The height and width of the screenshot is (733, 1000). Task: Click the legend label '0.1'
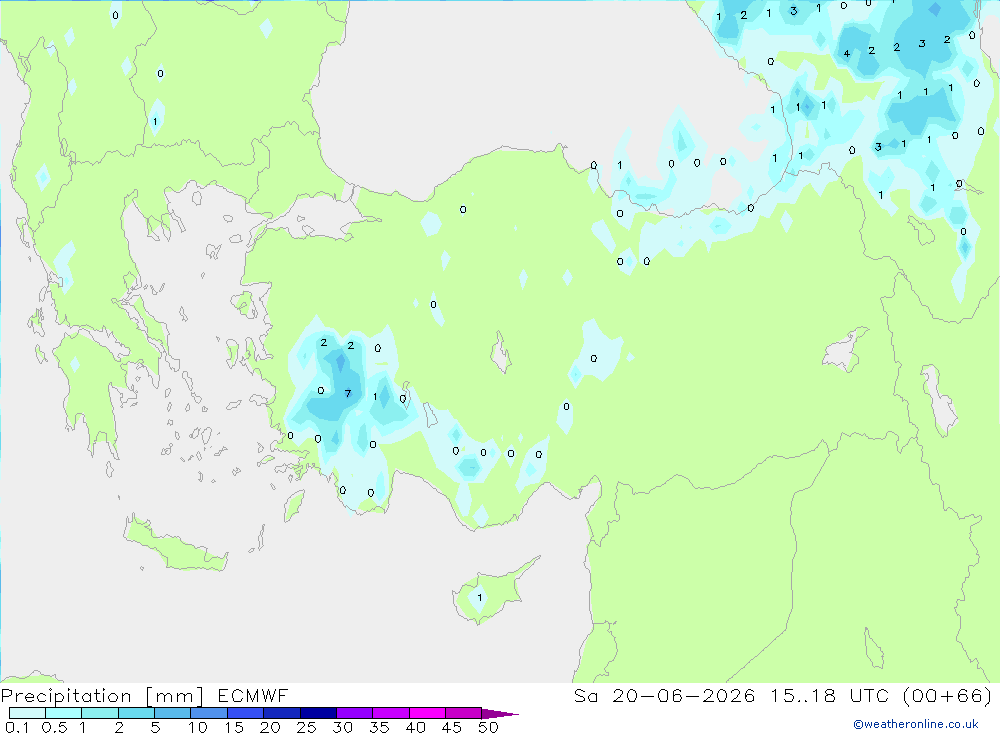(x=17, y=727)
